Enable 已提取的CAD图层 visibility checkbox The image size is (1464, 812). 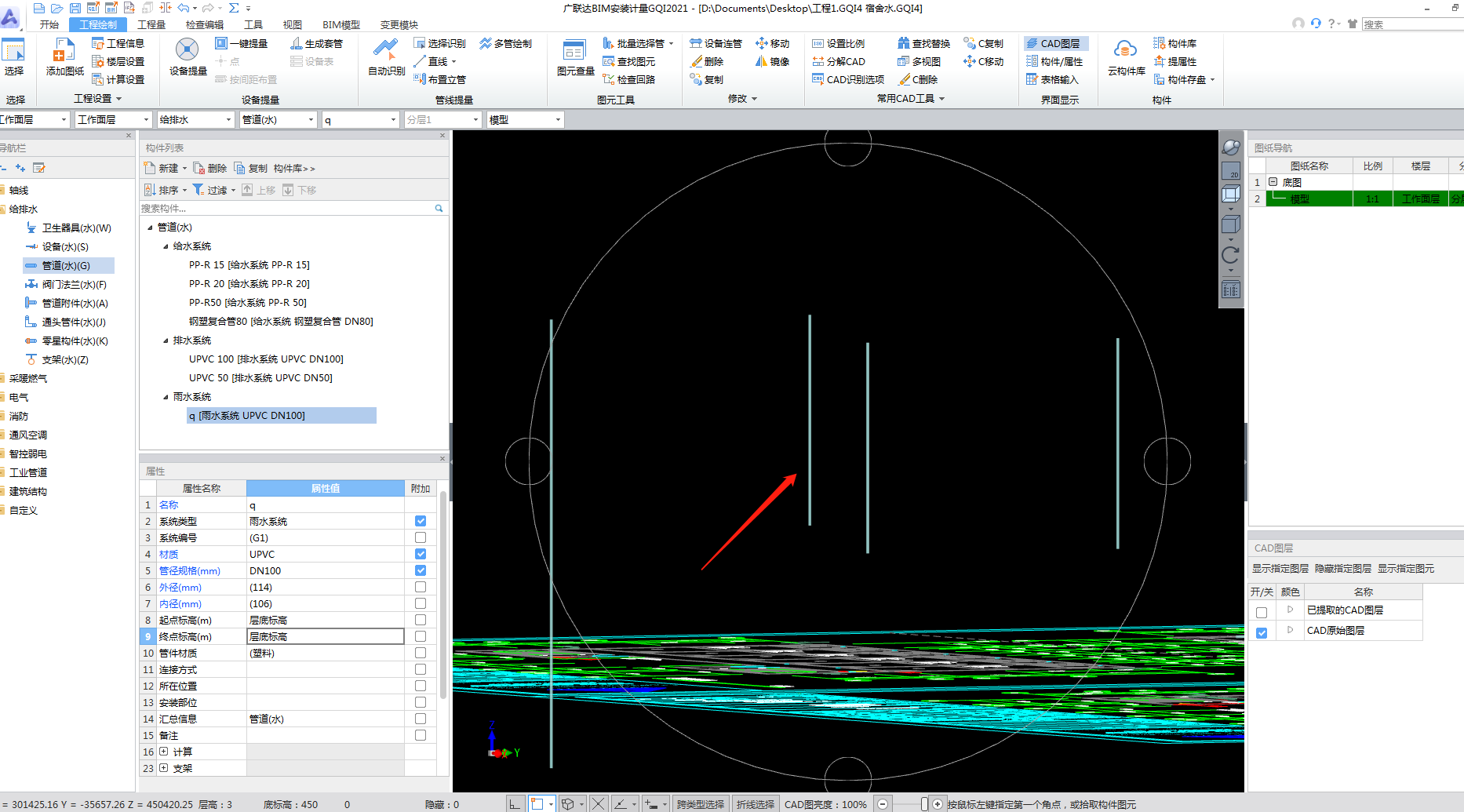pyautogui.click(x=1262, y=613)
